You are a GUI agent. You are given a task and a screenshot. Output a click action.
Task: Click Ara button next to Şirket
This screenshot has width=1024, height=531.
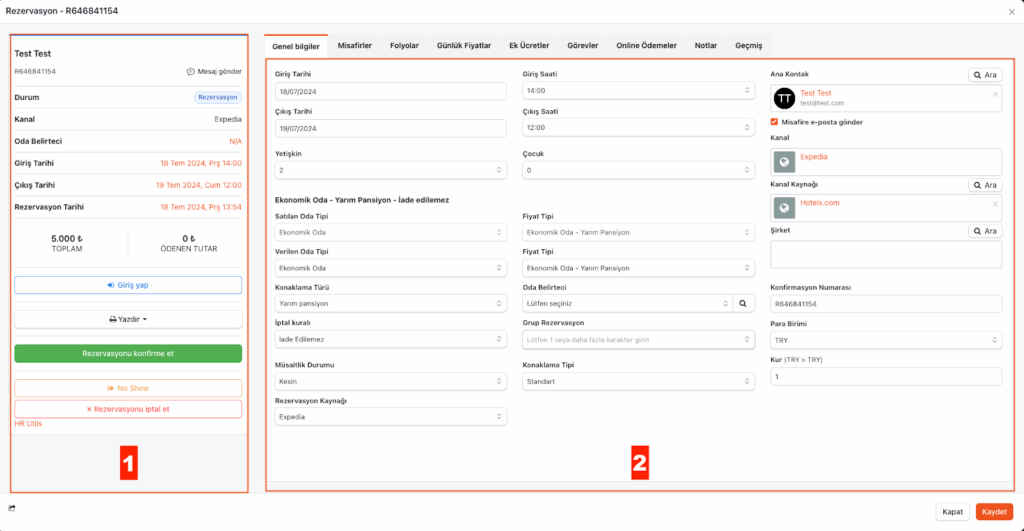click(985, 231)
